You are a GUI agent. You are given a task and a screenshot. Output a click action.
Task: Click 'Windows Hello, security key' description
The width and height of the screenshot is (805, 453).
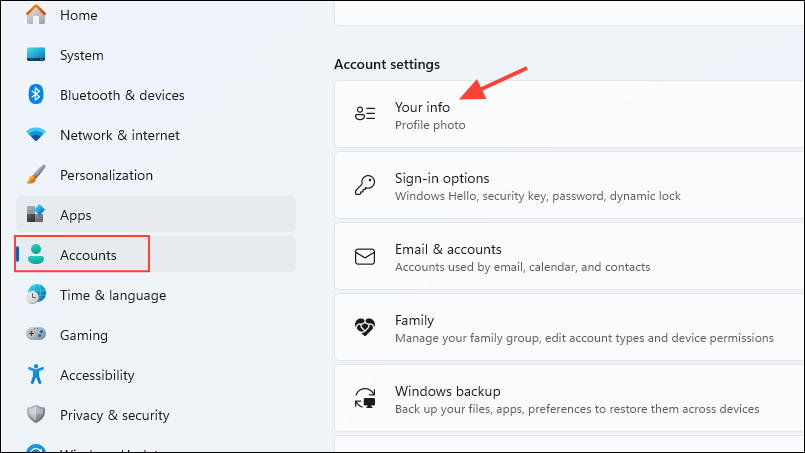(538, 196)
